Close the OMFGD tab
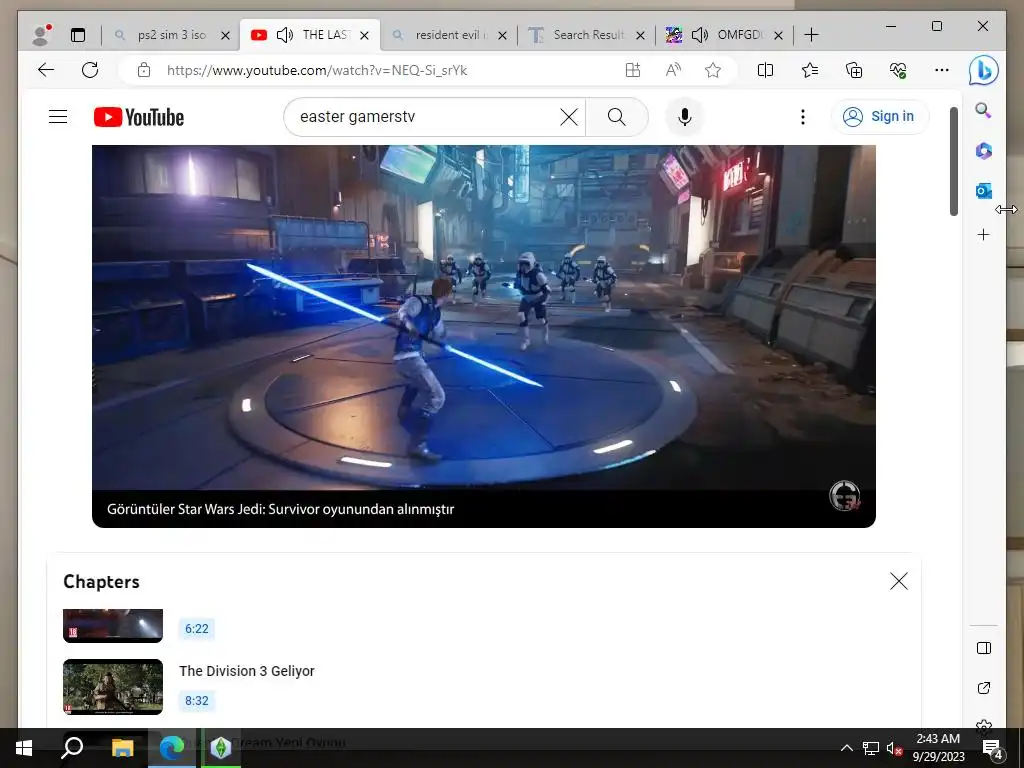Screen dimensions: 1024x768 tap(778, 35)
